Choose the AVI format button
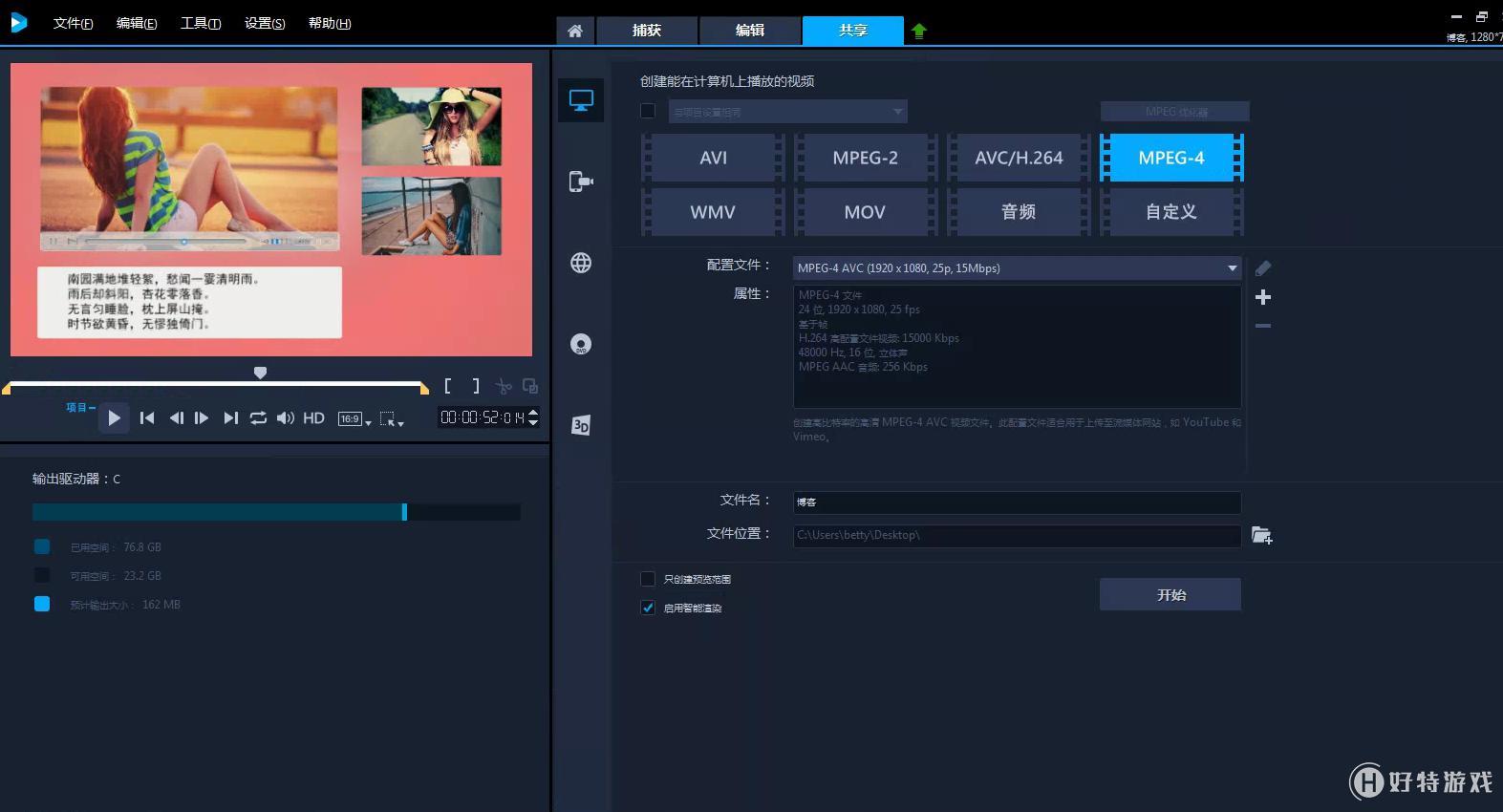 (713, 158)
